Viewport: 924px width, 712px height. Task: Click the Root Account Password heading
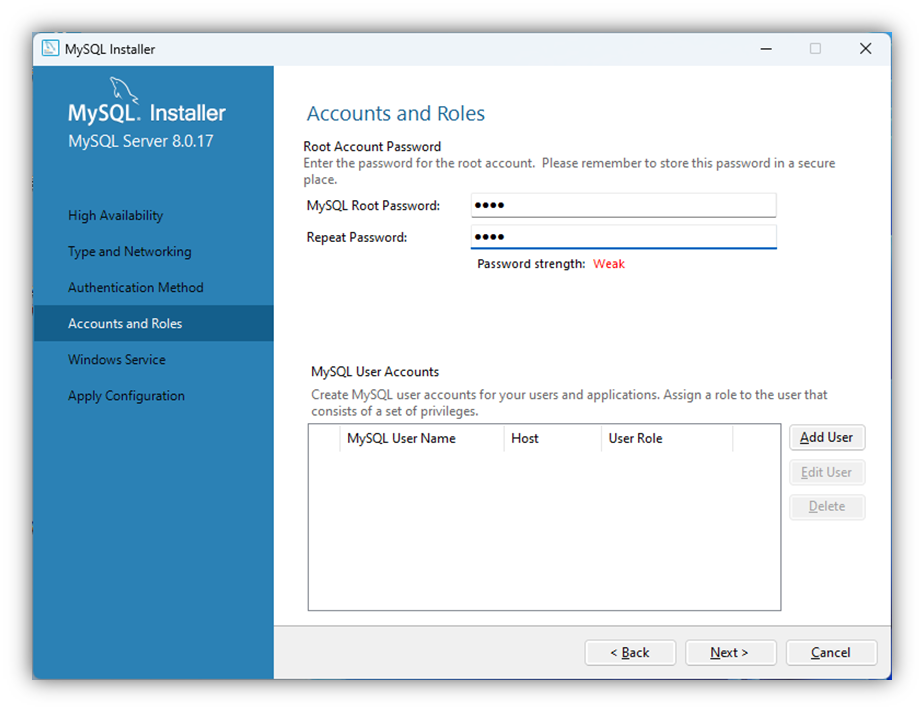(x=372, y=146)
